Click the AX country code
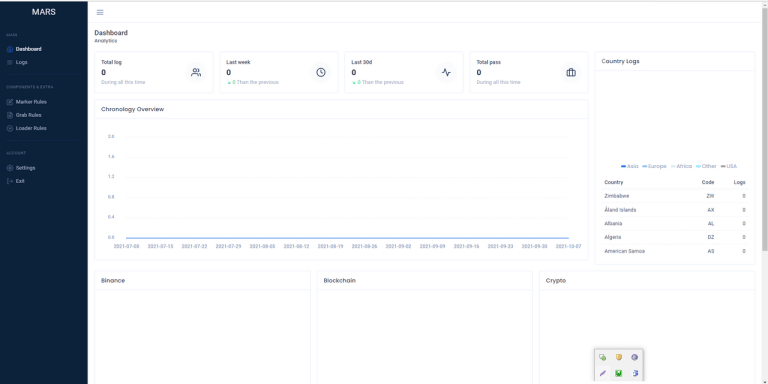Screen dimensions: 768x384 [x=711, y=210]
